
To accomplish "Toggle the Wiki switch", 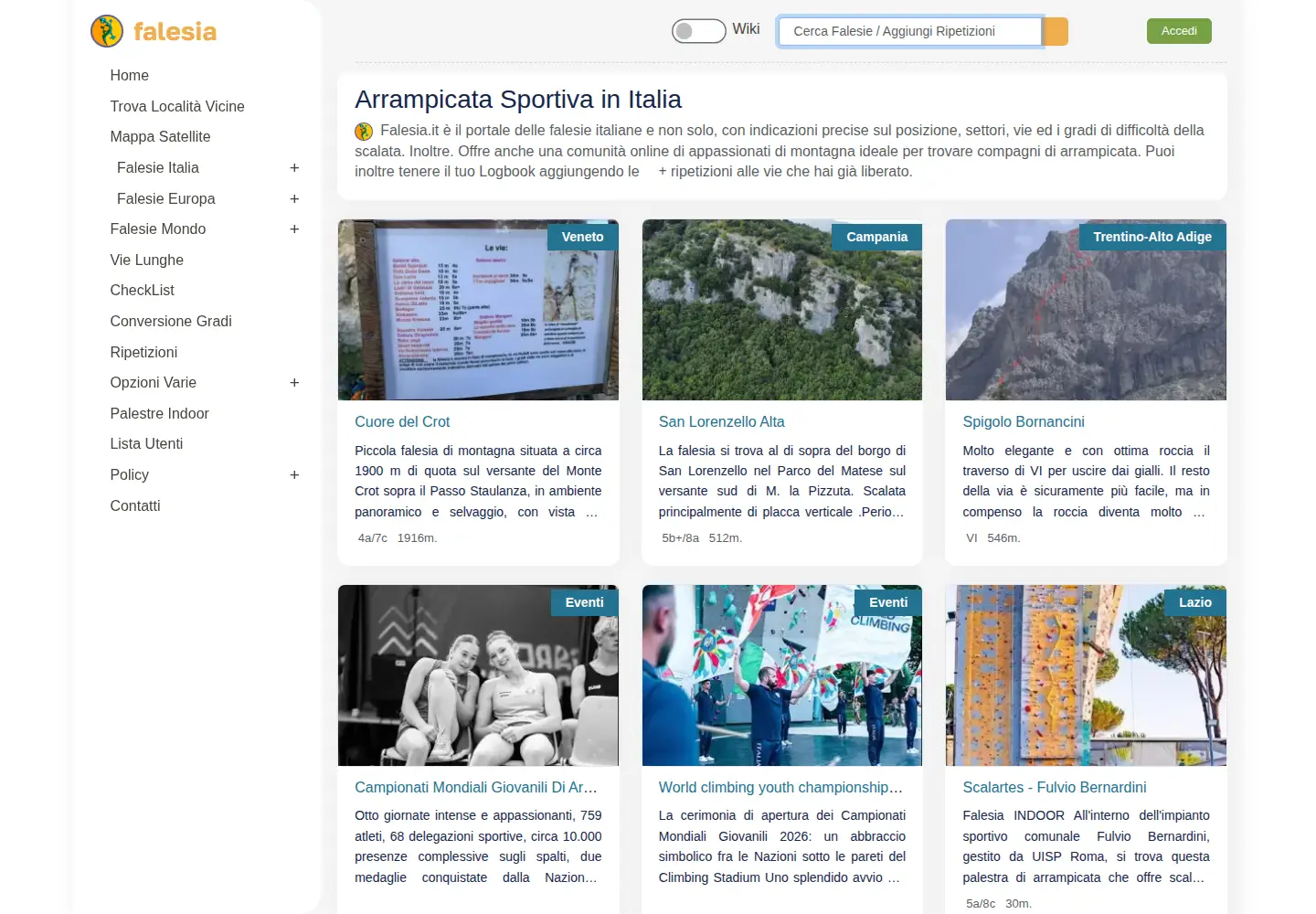I will [x=698, y=31].
